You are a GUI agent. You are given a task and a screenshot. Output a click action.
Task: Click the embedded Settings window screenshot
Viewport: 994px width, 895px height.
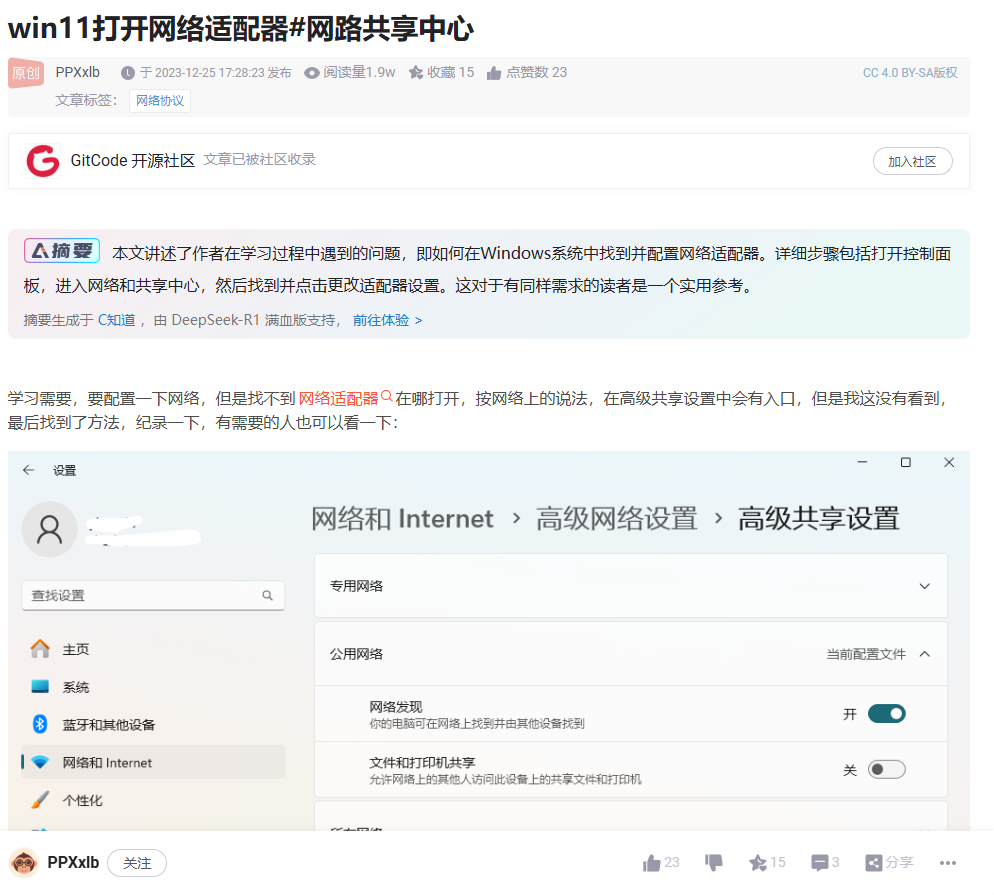[x=489, y=641]
